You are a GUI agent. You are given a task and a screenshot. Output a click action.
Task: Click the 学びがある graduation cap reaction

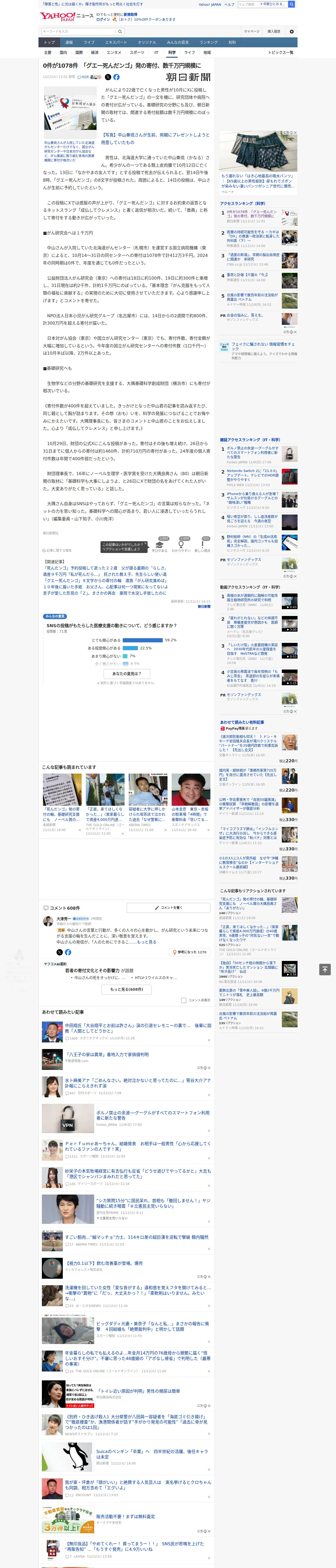[x=160, y=545]
